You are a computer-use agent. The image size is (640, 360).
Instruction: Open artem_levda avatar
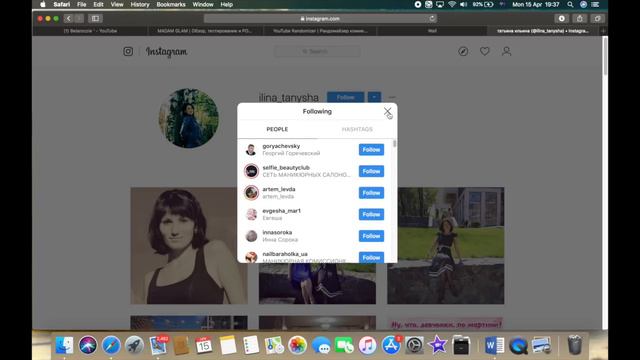pyautogui.click(x=251, y=193)
